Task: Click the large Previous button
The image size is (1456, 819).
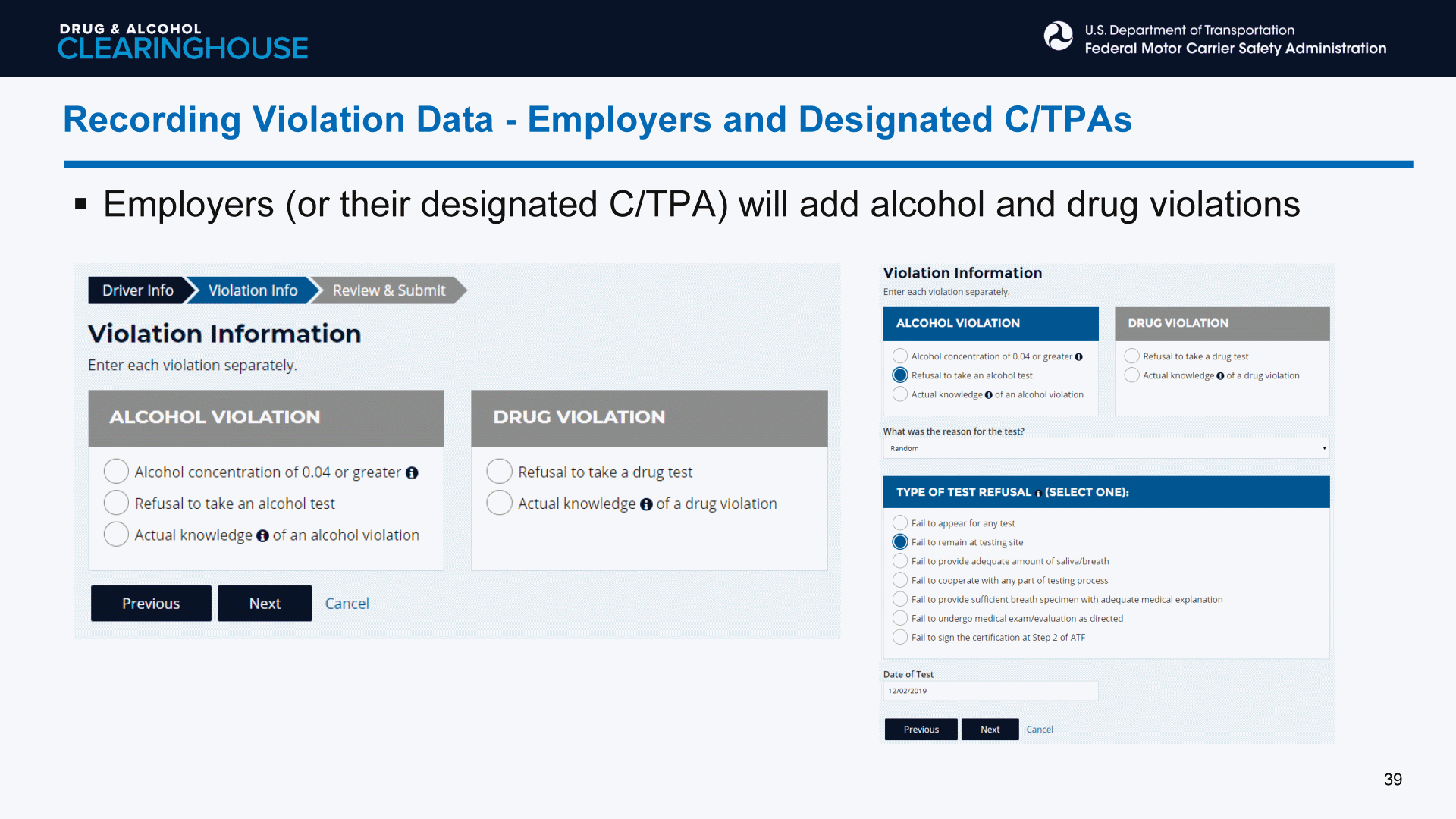Action: [x=151, y=604]
